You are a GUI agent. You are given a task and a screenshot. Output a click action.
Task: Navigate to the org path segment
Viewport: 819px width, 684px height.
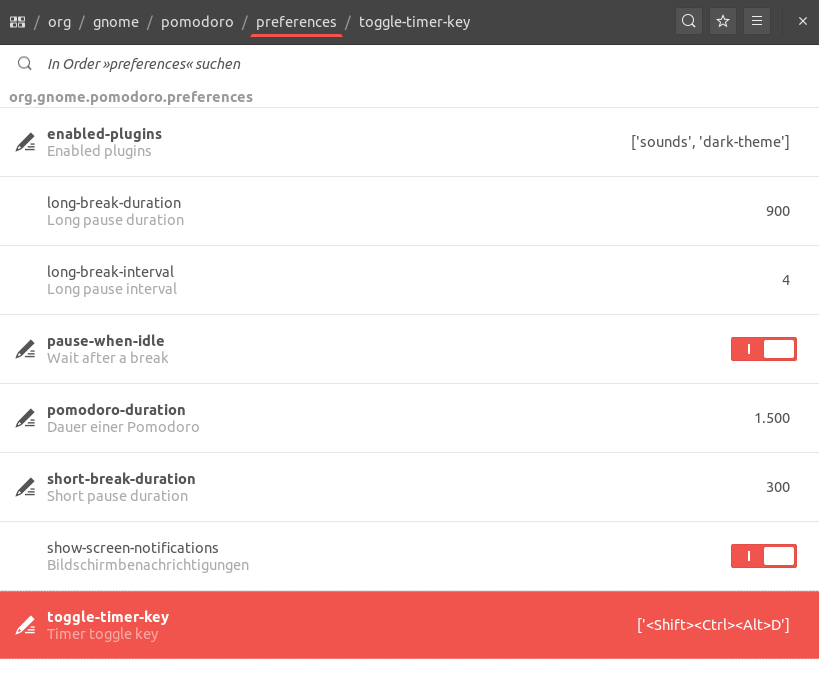tap(60, 22)
